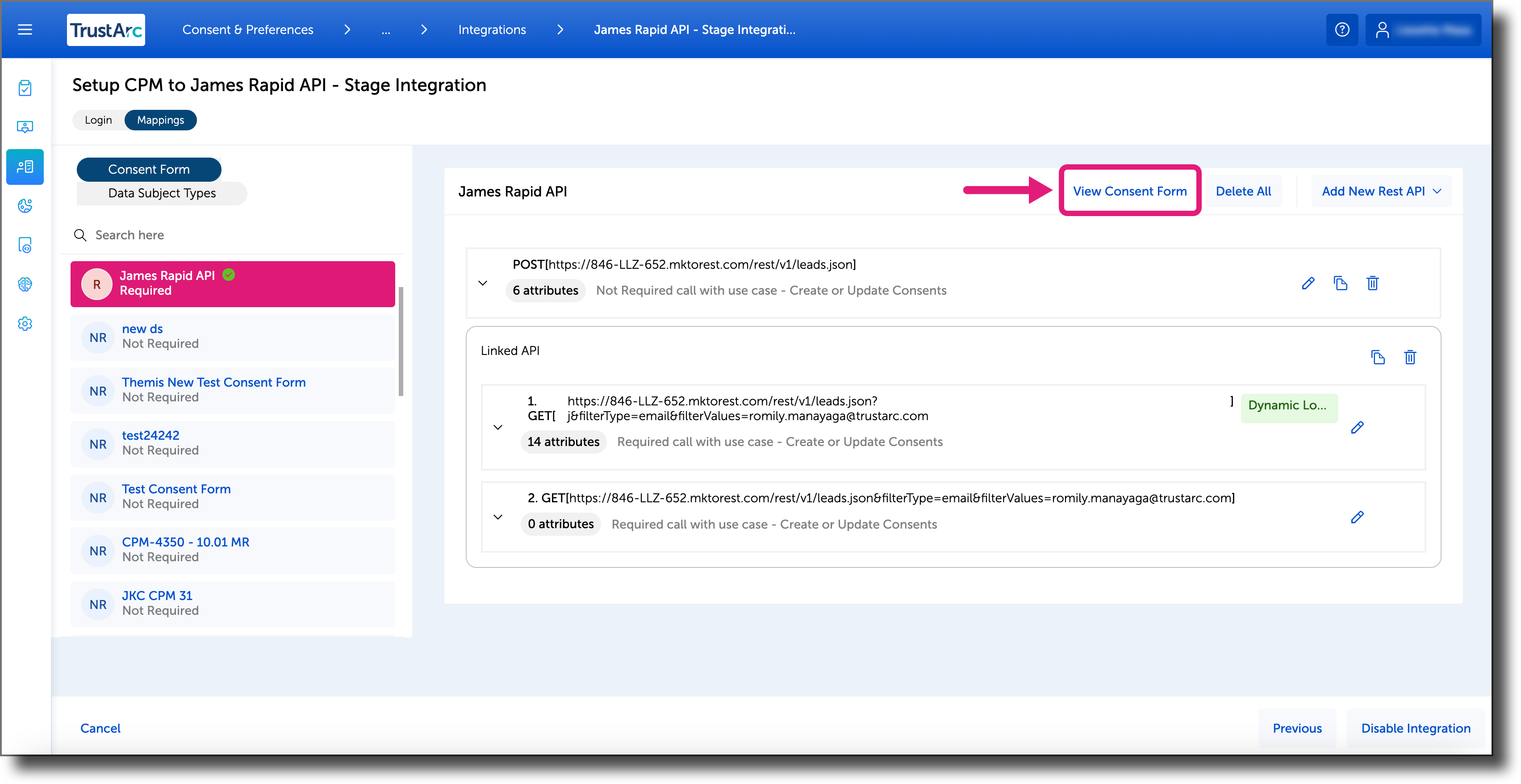The image size is (1521, 784).
Task: Click the search magnifier icon
Action: 79,235
